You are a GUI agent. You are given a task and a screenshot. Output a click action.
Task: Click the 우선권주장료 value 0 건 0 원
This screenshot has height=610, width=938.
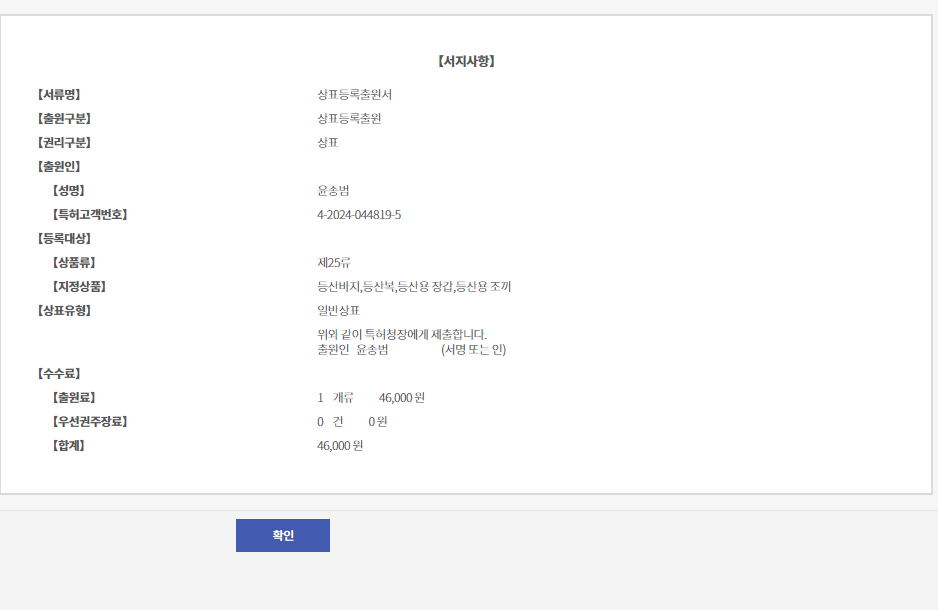(352, 422)
